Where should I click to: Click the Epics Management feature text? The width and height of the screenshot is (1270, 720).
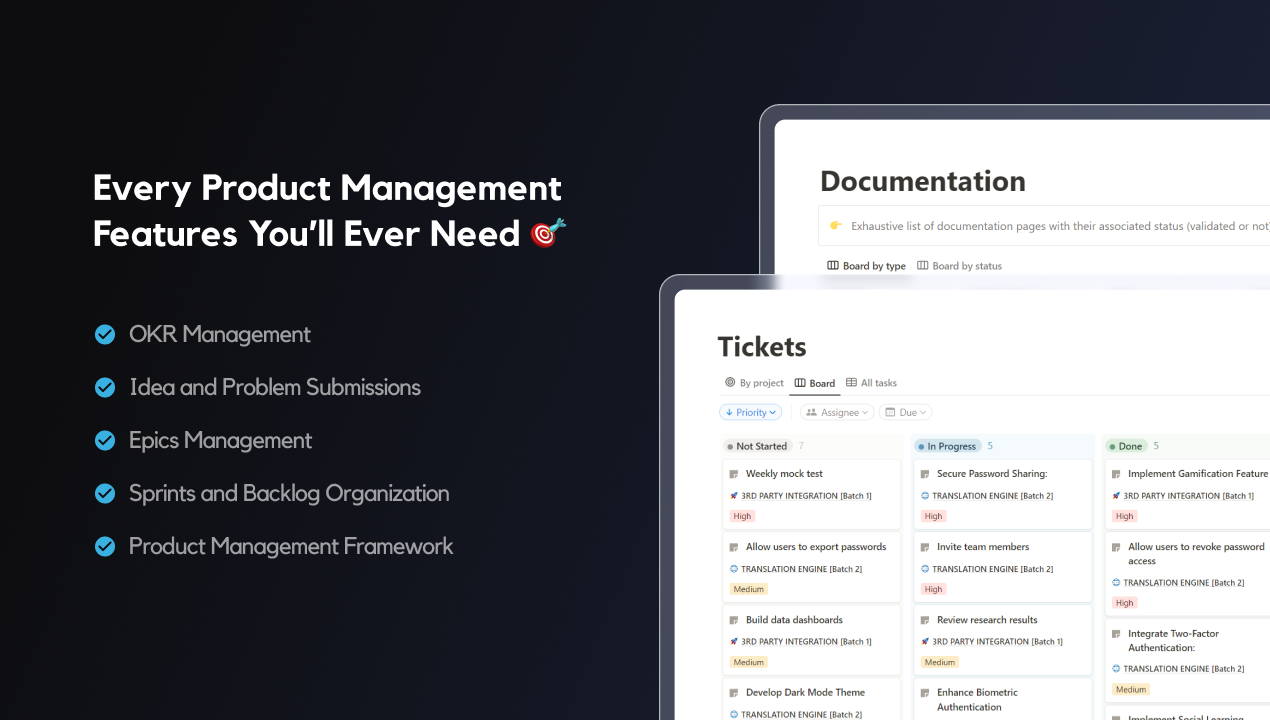(x=221, y=440)
